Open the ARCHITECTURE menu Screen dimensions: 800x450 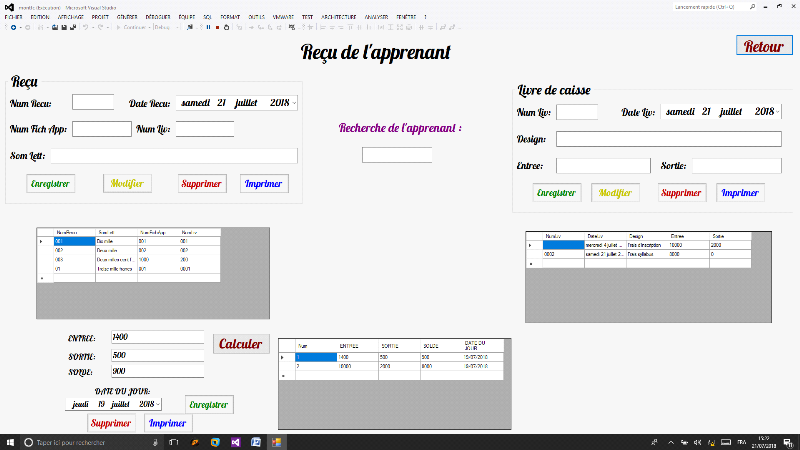[339, 17]
